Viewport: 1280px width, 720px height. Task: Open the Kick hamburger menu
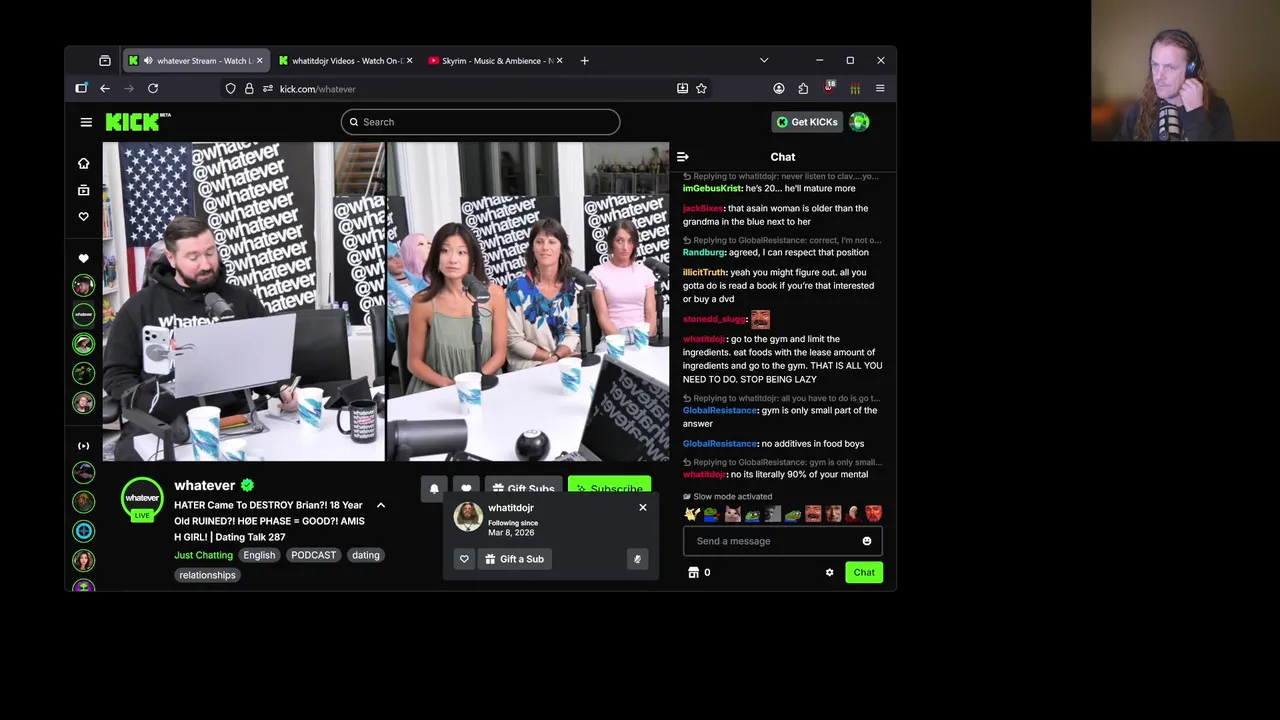[x=86, y=122]
